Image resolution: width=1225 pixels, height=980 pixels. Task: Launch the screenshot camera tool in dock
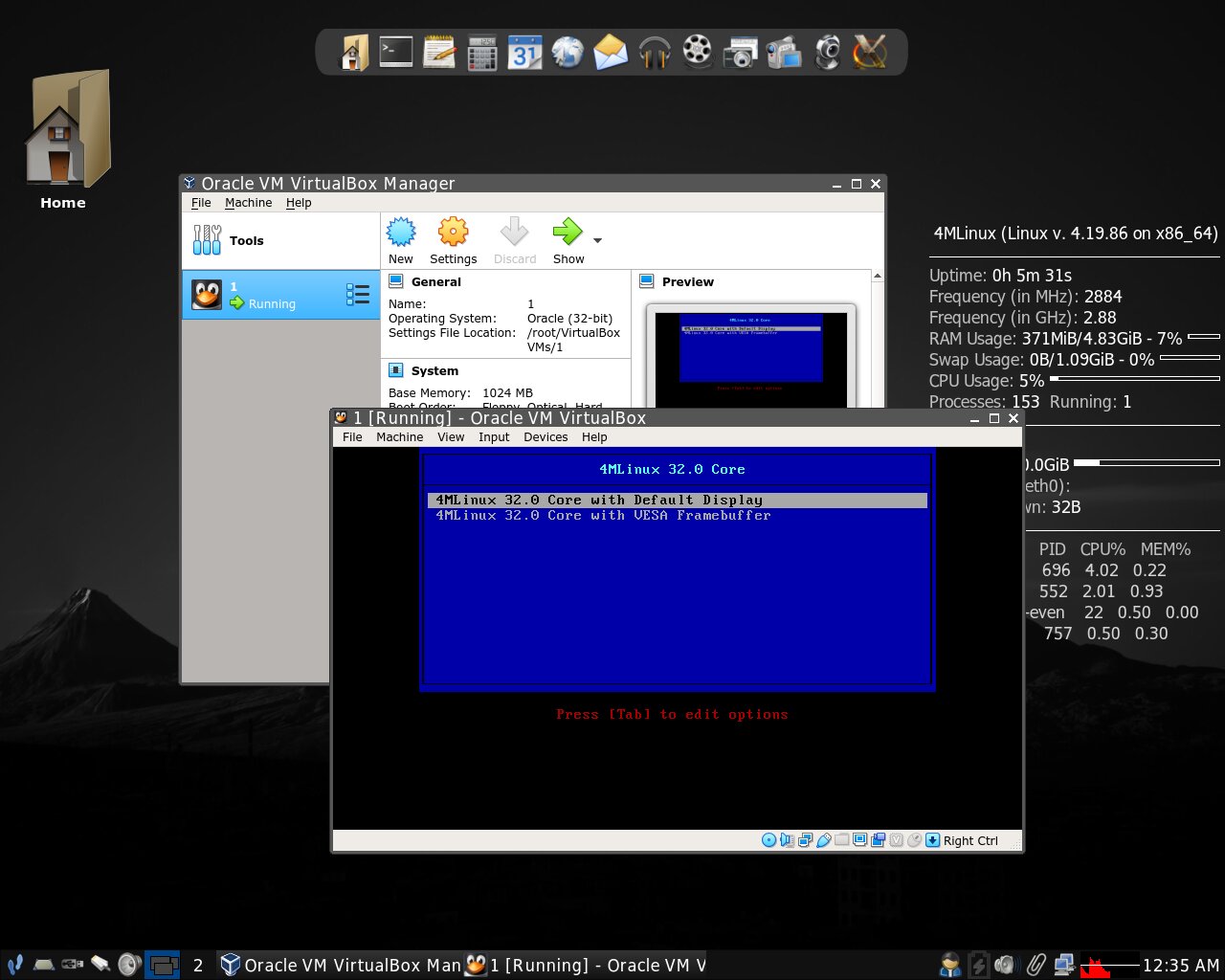click(x=741, y=53)
